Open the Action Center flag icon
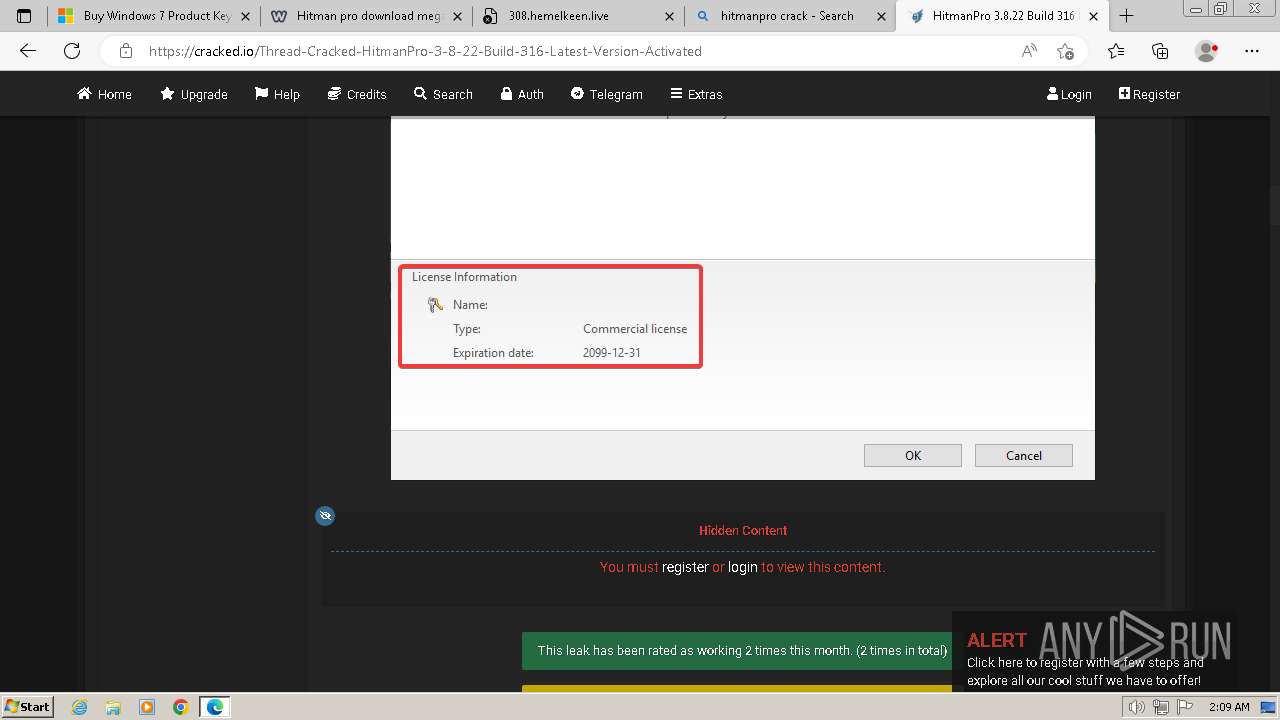Screen dimensions: 1280x720 click(x=1185, y=707)
